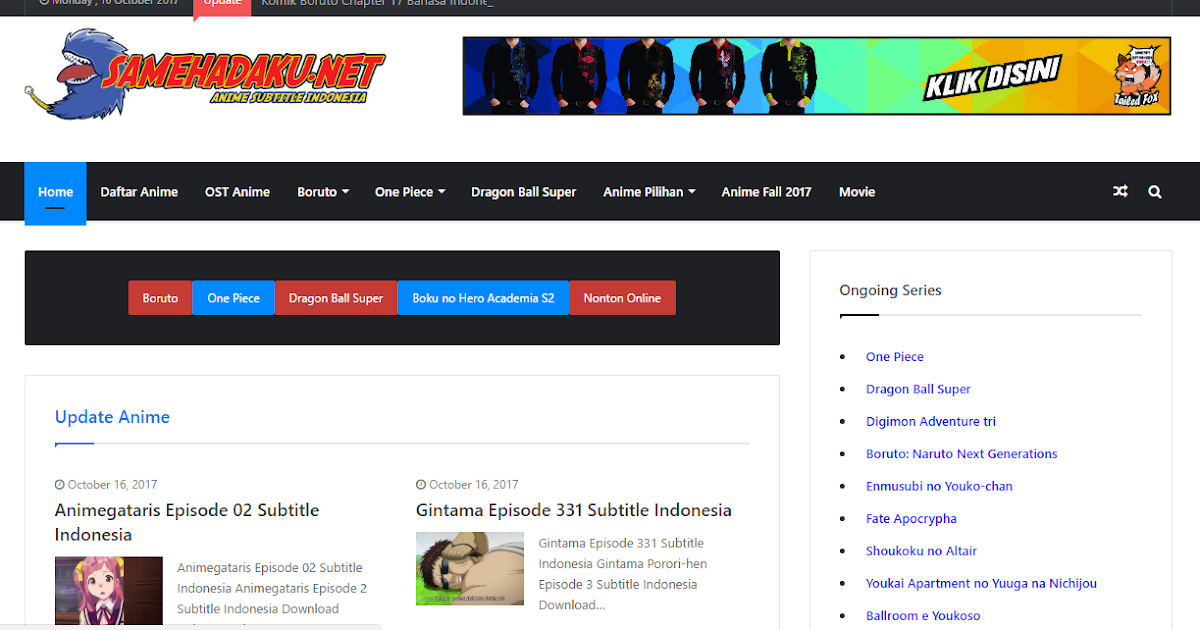This screenshot has width=1200, height=630.
Task: Select the Movie menu item
Action: coord(857,192)
